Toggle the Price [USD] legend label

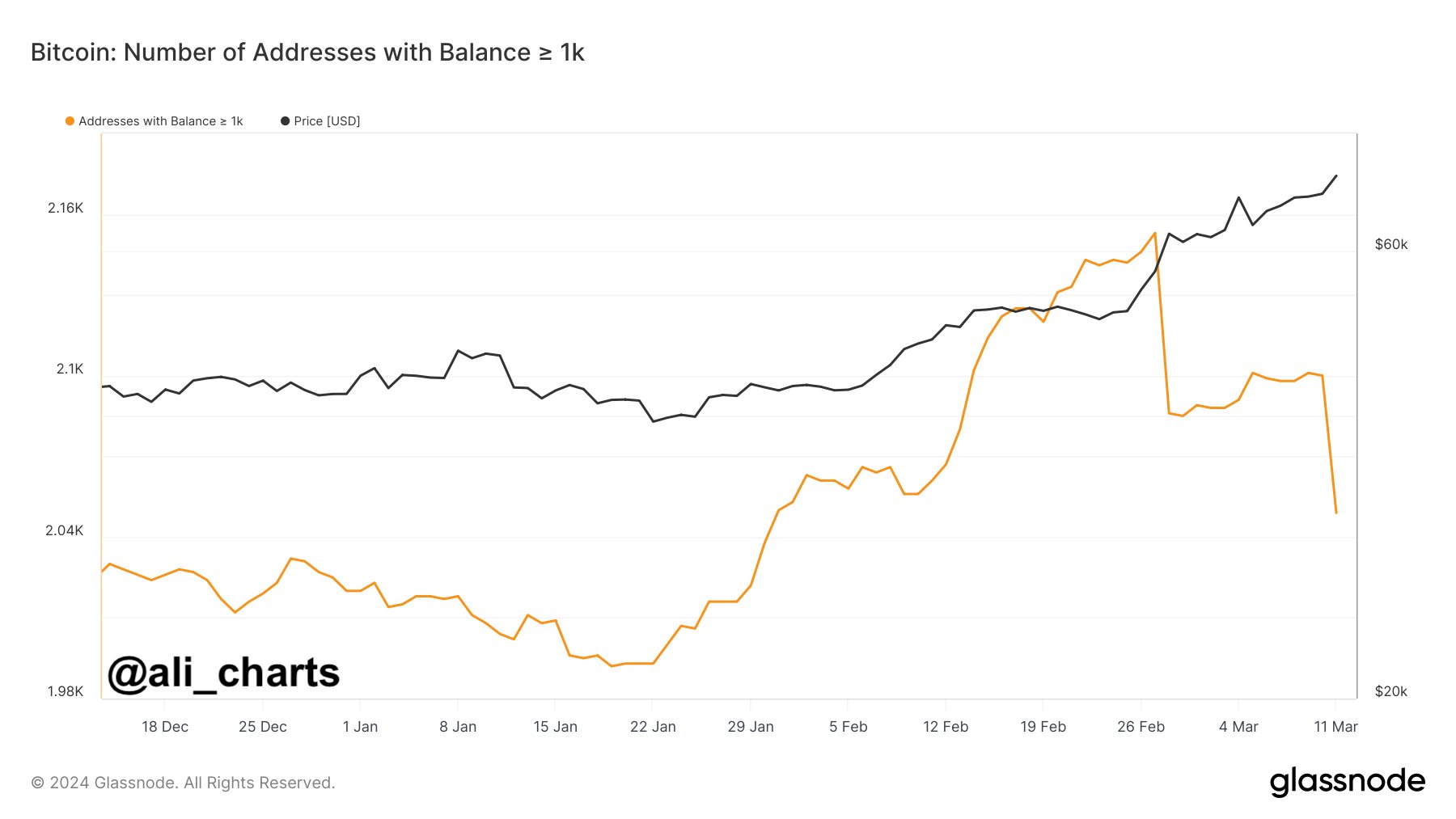(327, 121)
